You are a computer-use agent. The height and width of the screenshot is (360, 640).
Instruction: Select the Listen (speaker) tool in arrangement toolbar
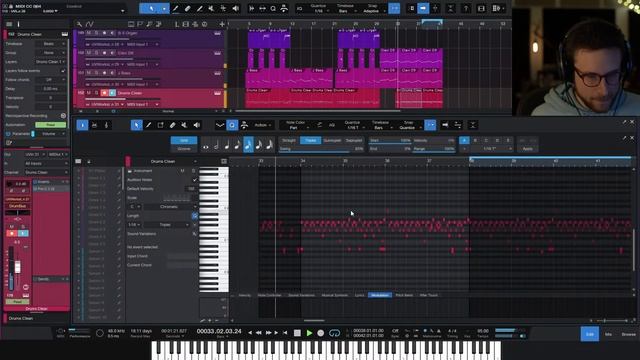click(236, 8)
